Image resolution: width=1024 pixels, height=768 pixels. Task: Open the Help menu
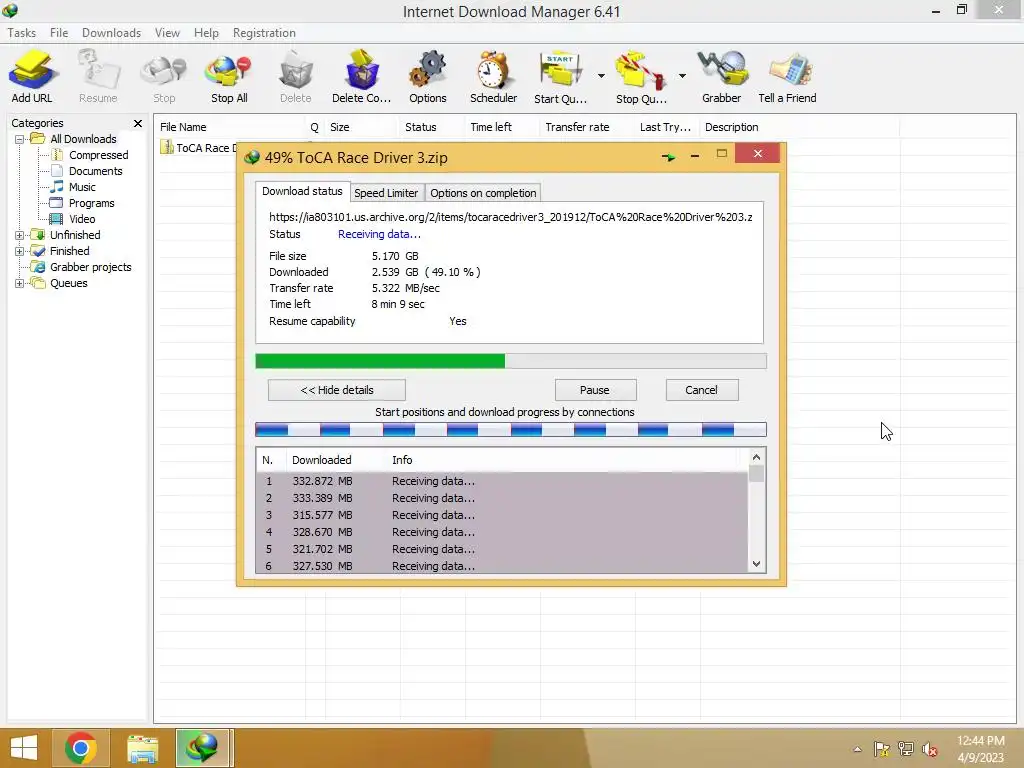tap(206, 33)
